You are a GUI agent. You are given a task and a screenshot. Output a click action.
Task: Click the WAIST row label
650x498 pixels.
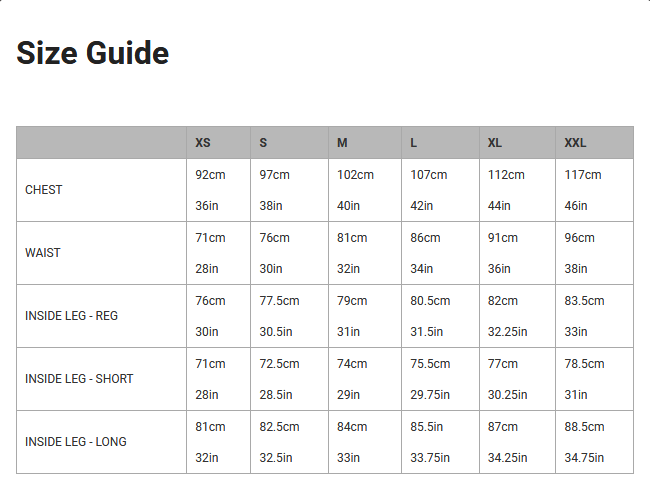pyautogui.click(x=43, y=253)
